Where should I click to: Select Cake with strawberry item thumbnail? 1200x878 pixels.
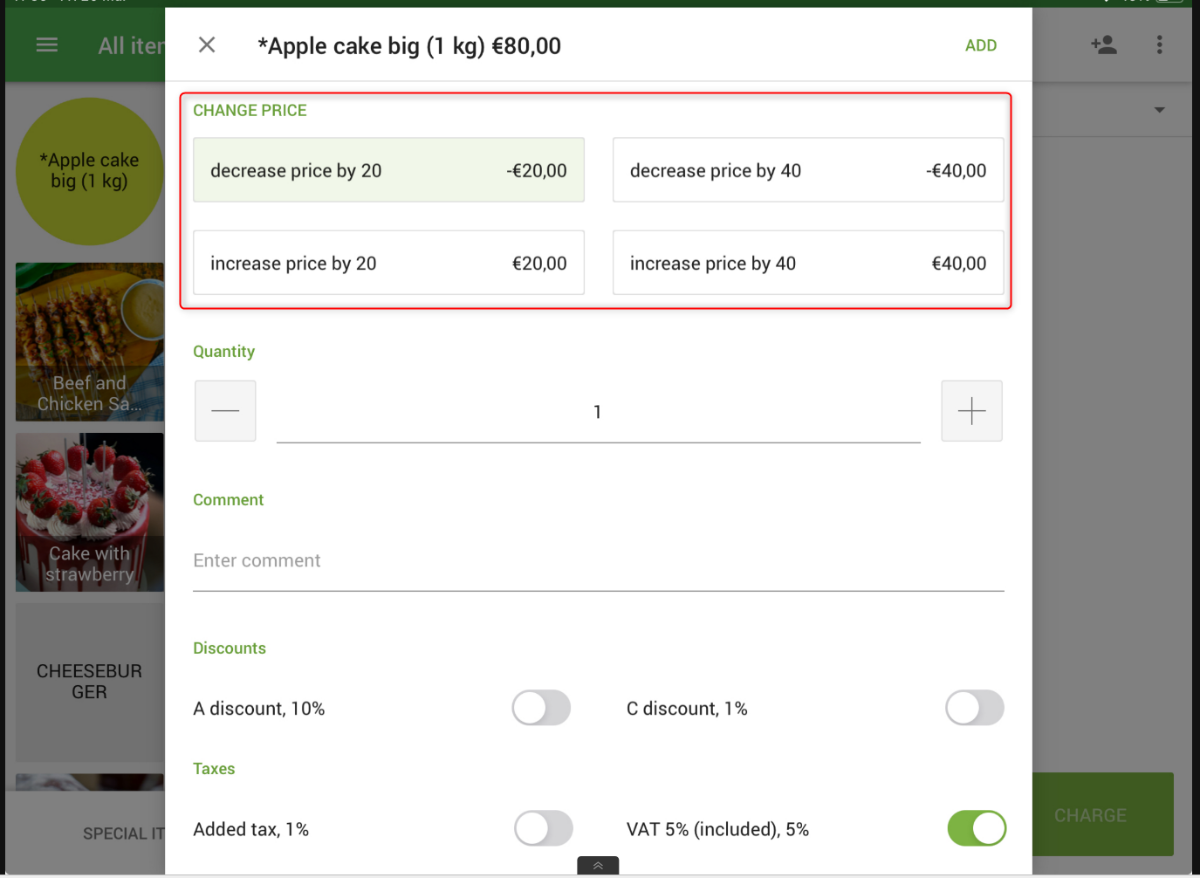90,512
